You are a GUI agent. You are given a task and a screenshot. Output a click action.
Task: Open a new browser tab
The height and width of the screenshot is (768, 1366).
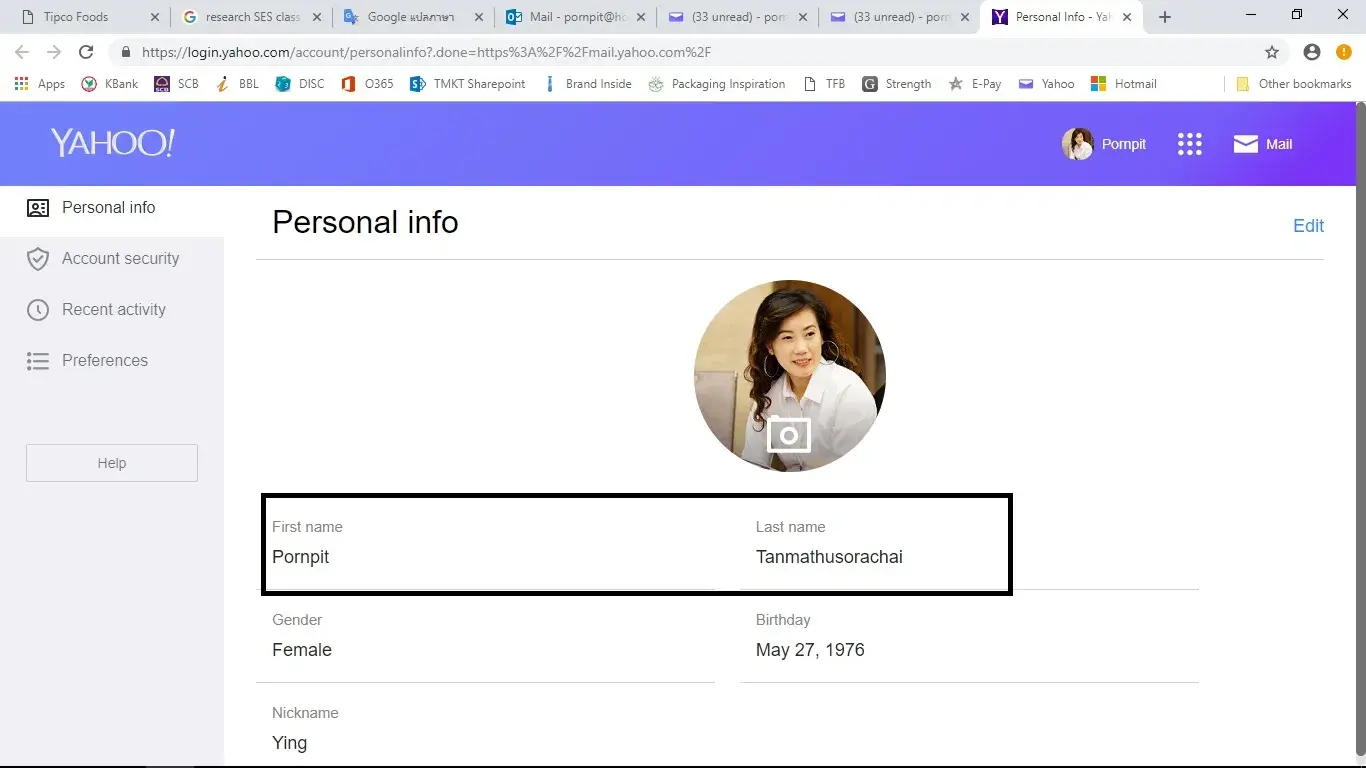(x=1164, y=17)
